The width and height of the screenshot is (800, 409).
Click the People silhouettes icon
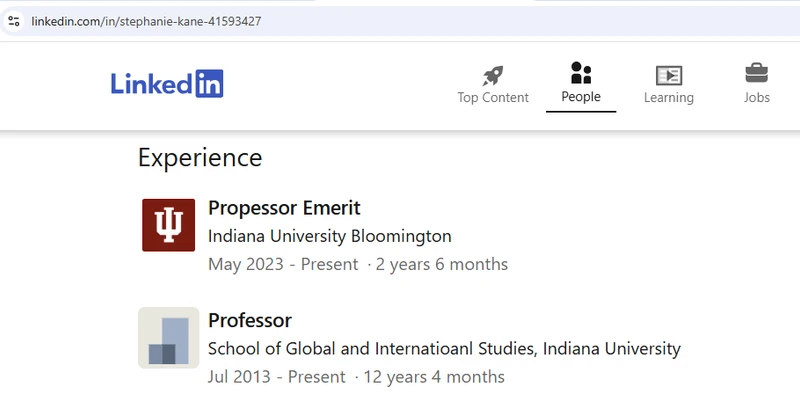click(581, 73)
